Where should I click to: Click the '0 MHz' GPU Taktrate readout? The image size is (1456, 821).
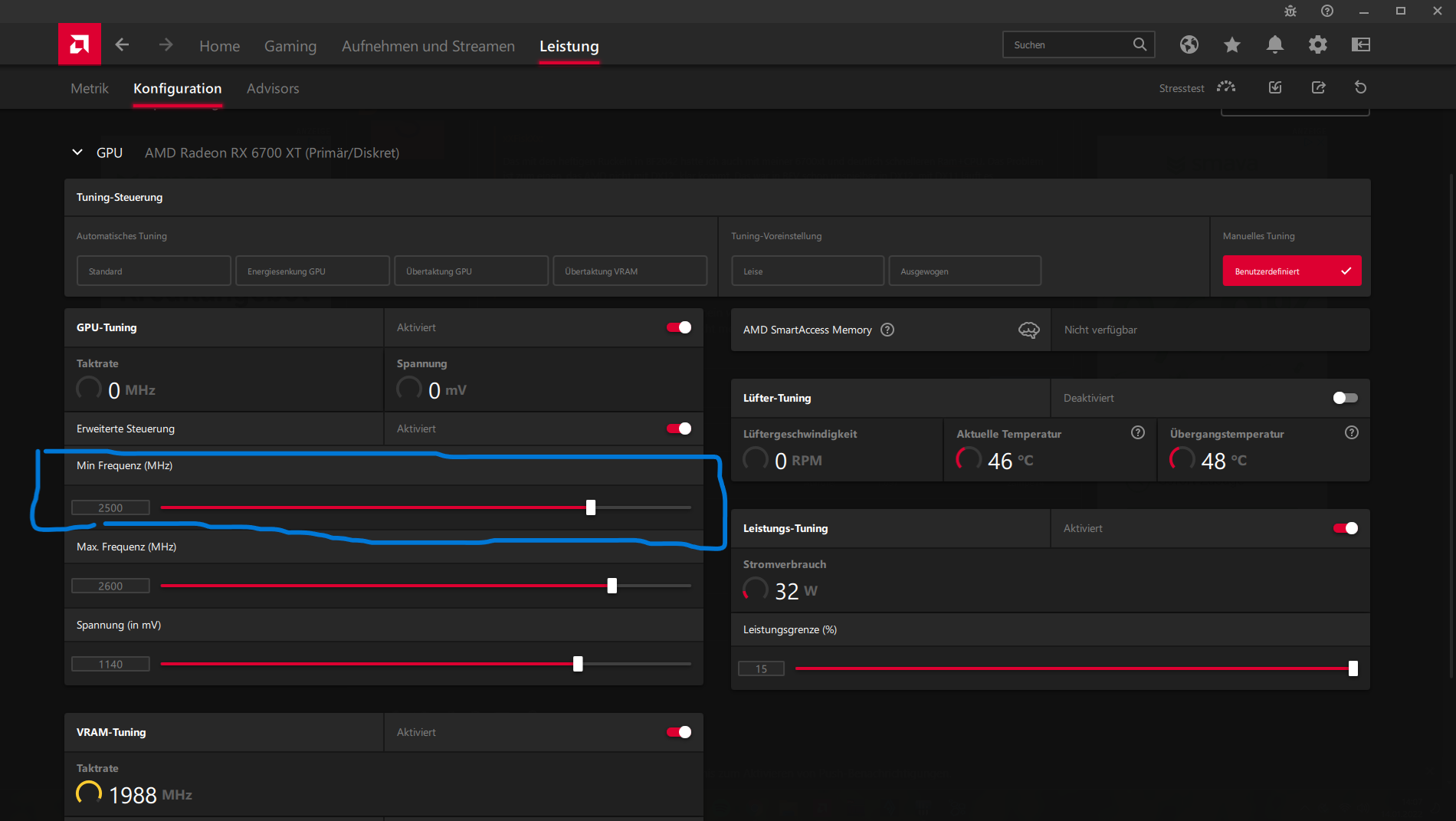[x=132, y=390]
